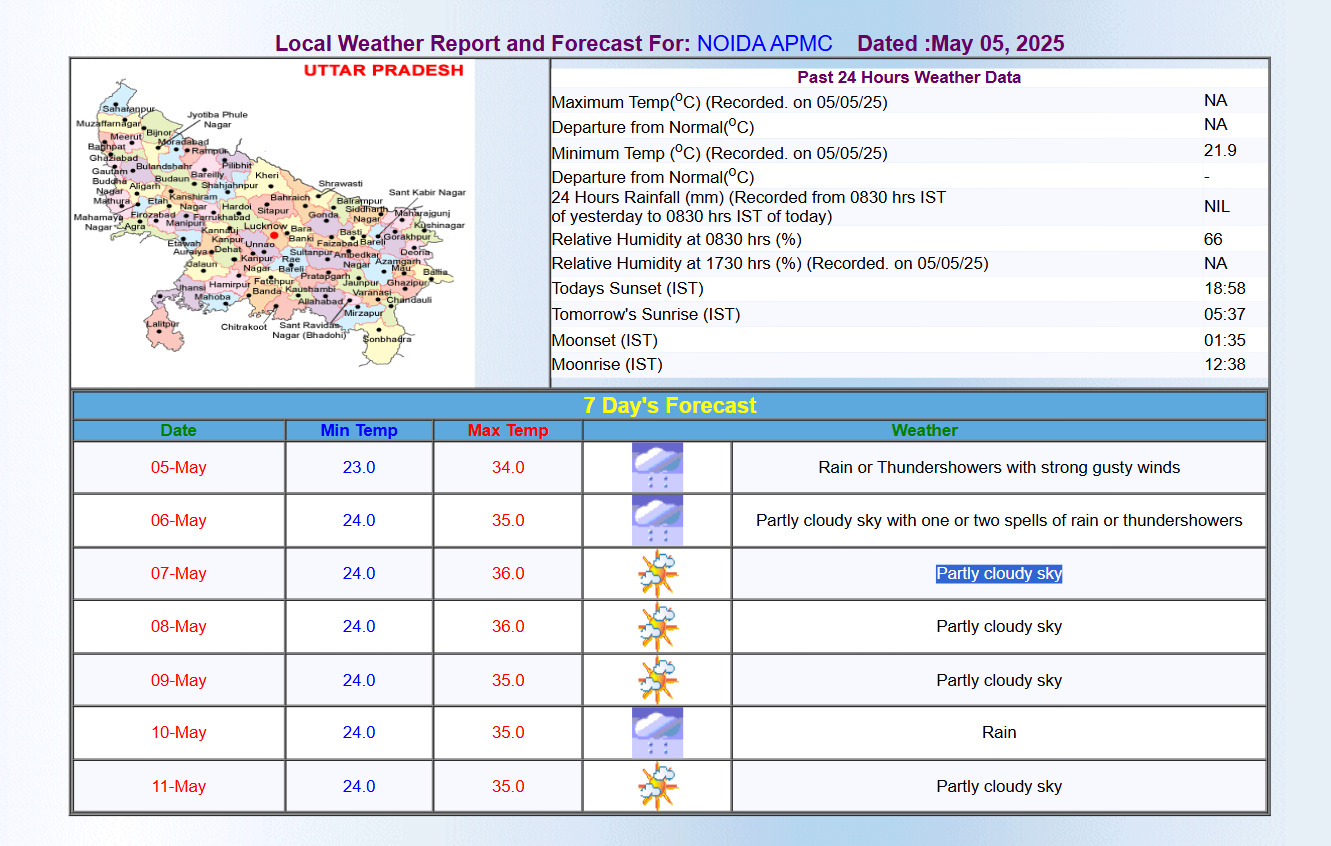Click the rain icon for 10-May
Screen dimensions: 1331x846
tap(657, 733)
